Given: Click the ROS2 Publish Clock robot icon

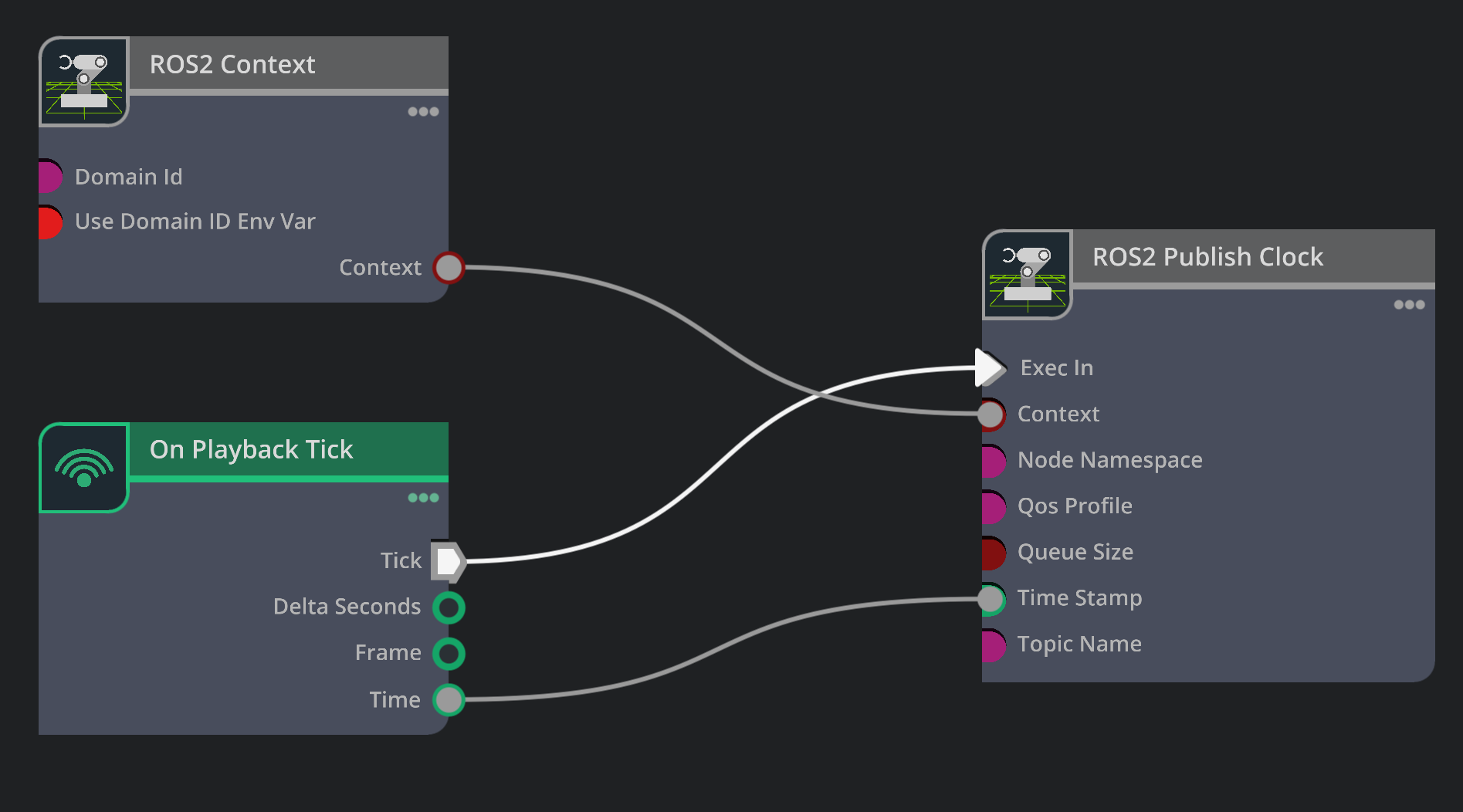Looking at the screenshot, I should point(1027,274).
